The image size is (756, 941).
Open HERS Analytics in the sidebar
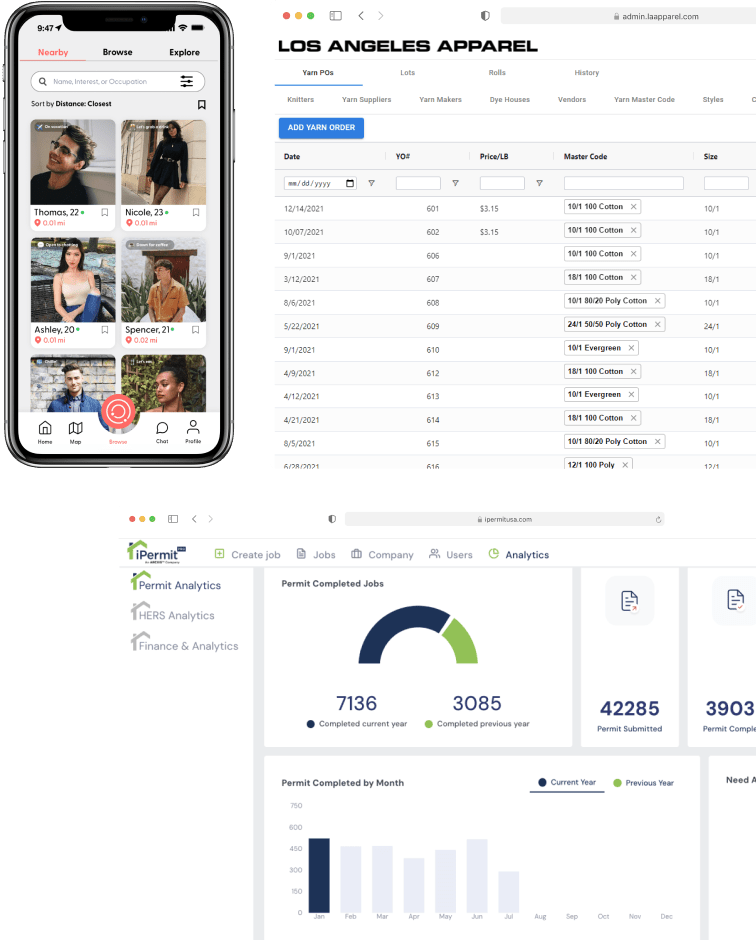point(177,616)
